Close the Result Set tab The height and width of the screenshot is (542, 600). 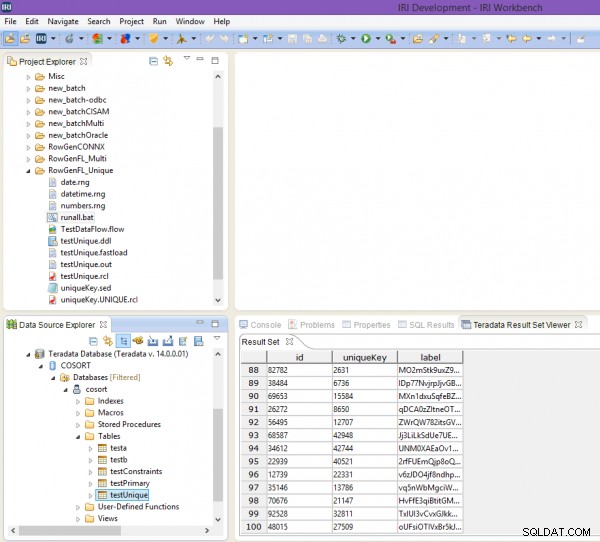pos(290,341)
